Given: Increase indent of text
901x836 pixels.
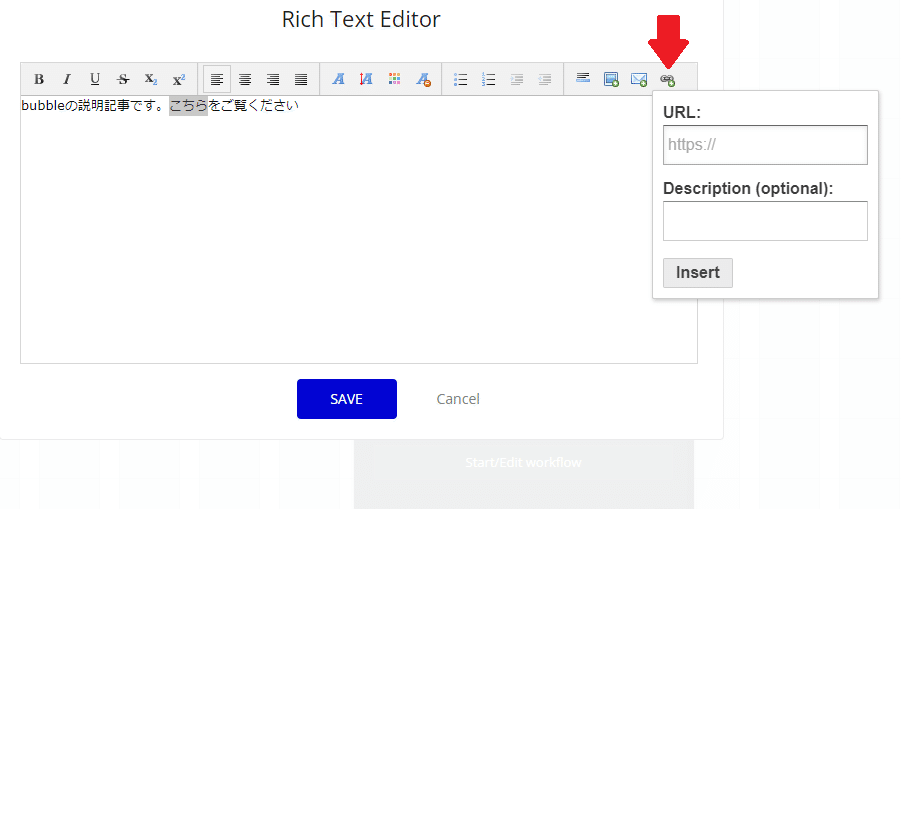Looking at the screenshot, I should coord(517,79).
